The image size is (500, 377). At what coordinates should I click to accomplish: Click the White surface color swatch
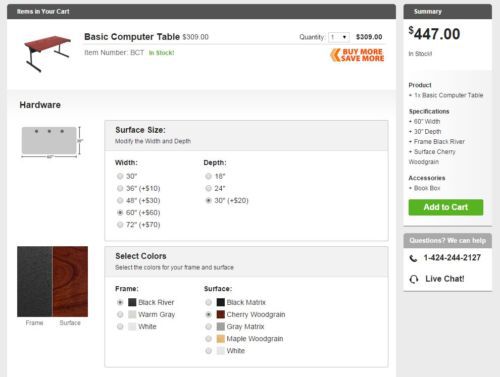point(221,351)
